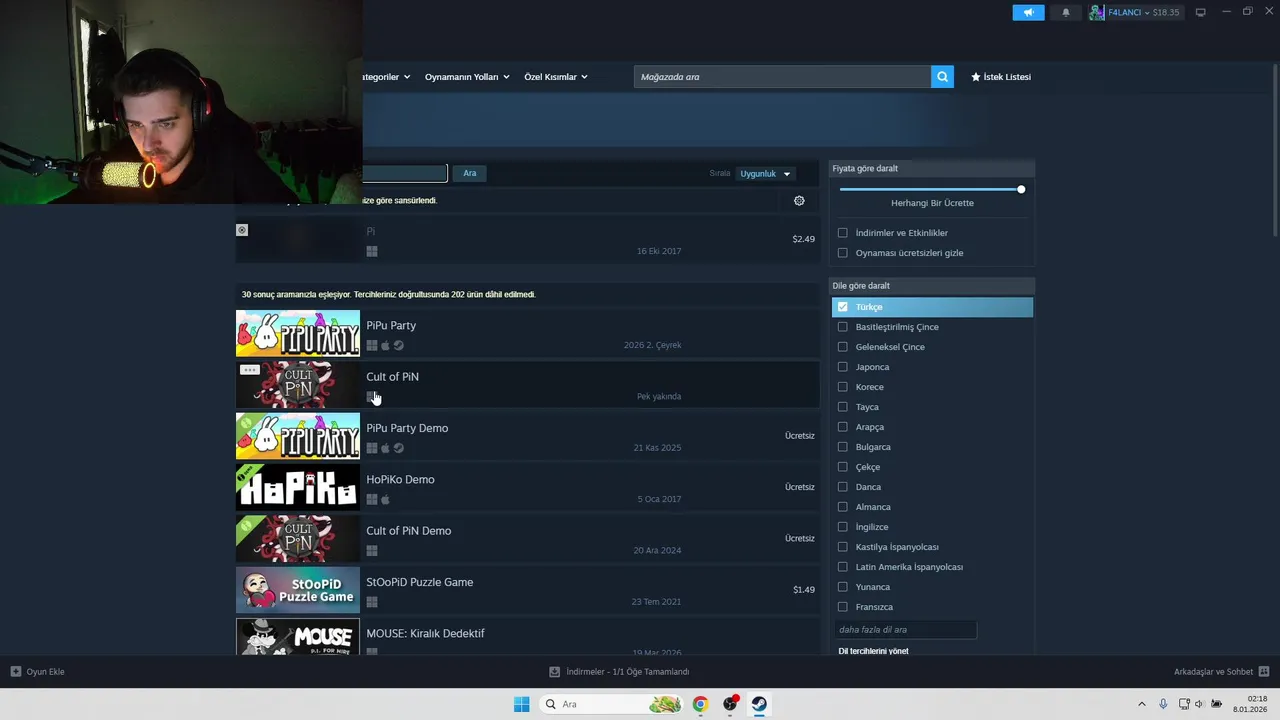Open the HoPiKo Demo result
This screenshot has width=1280, height=720.
[527, 488]
